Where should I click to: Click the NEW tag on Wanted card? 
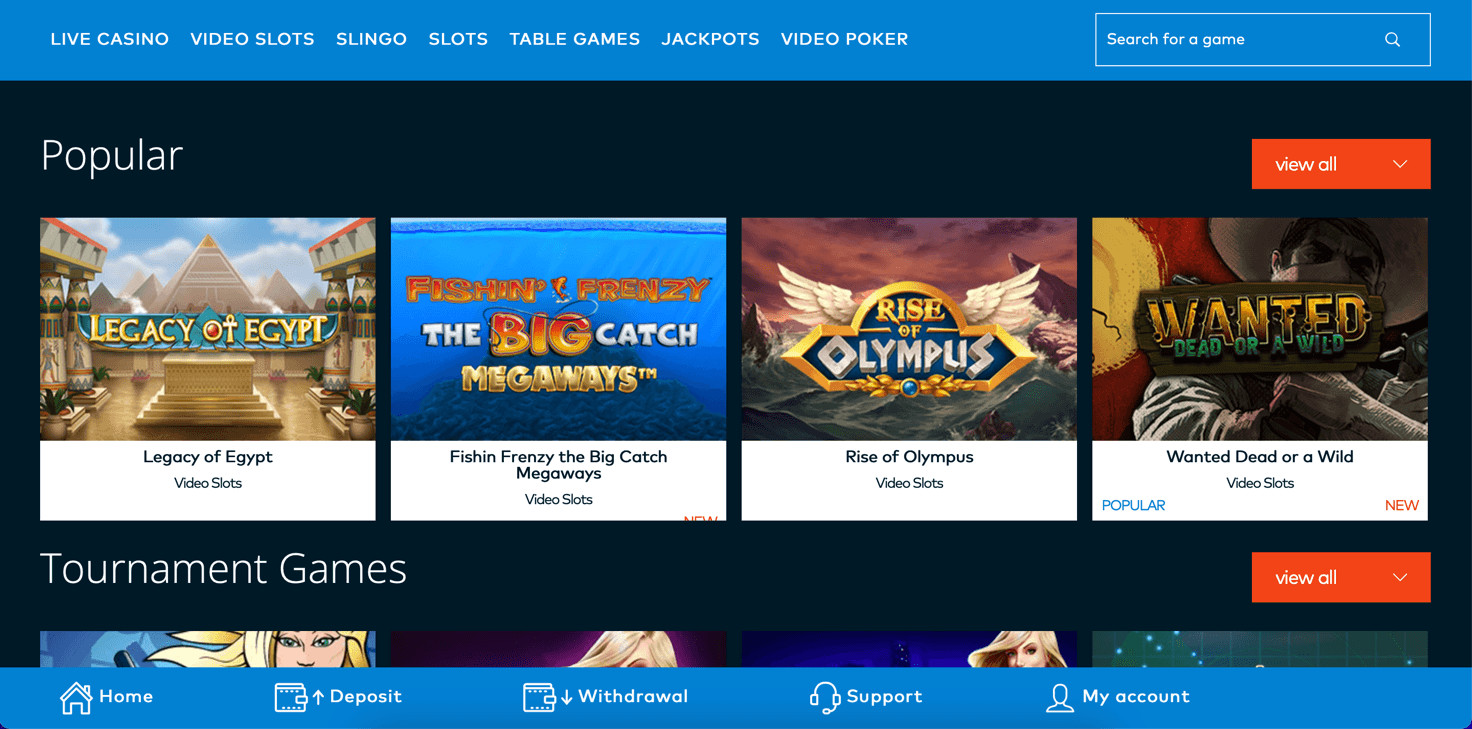1402,506
